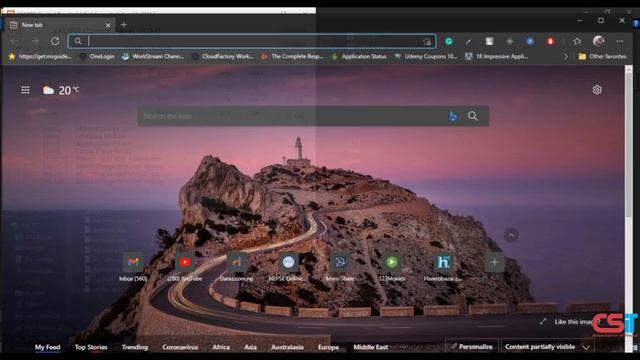This screenshot has height=360, width=640.
Task: Select the My Feed tab
Action: [47, 347]
